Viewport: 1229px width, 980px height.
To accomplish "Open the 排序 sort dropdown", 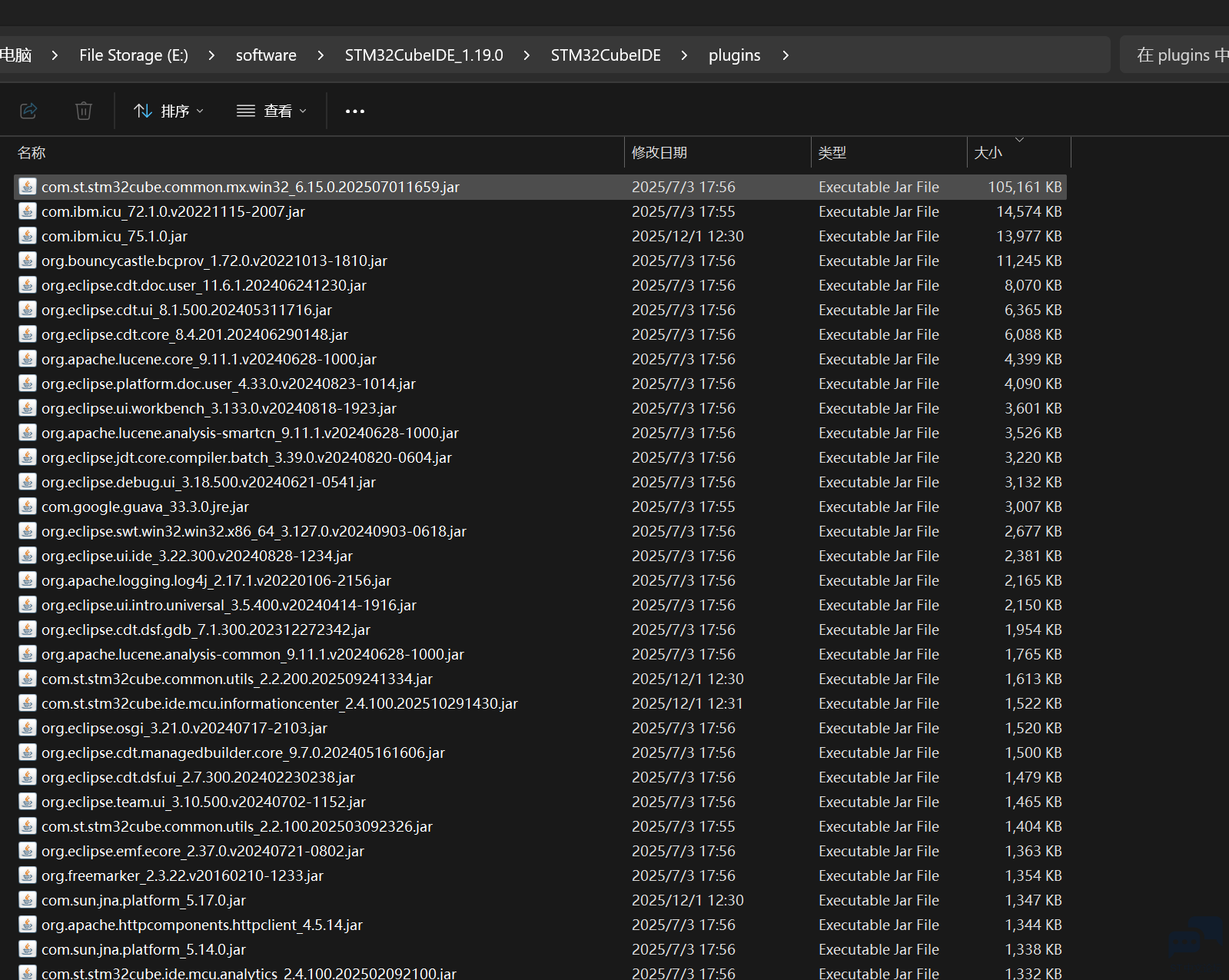I will [169, 111].
